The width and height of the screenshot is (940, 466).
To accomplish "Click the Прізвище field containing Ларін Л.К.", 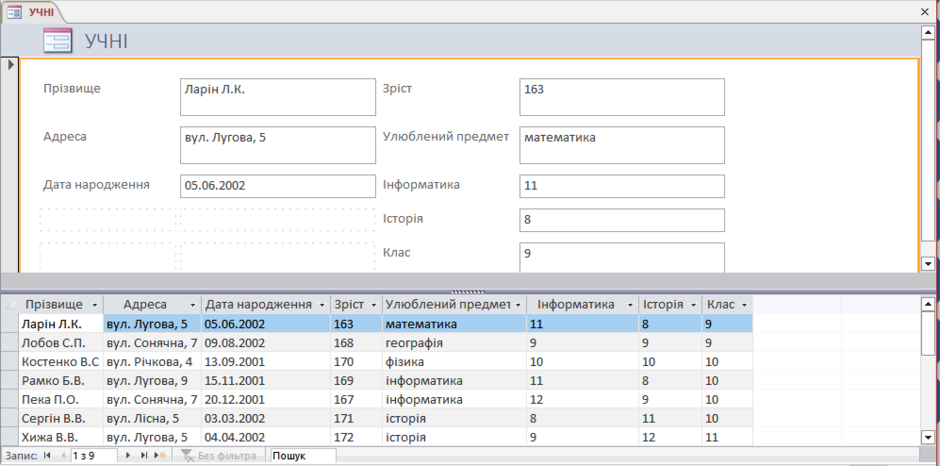I will (278, 97).
